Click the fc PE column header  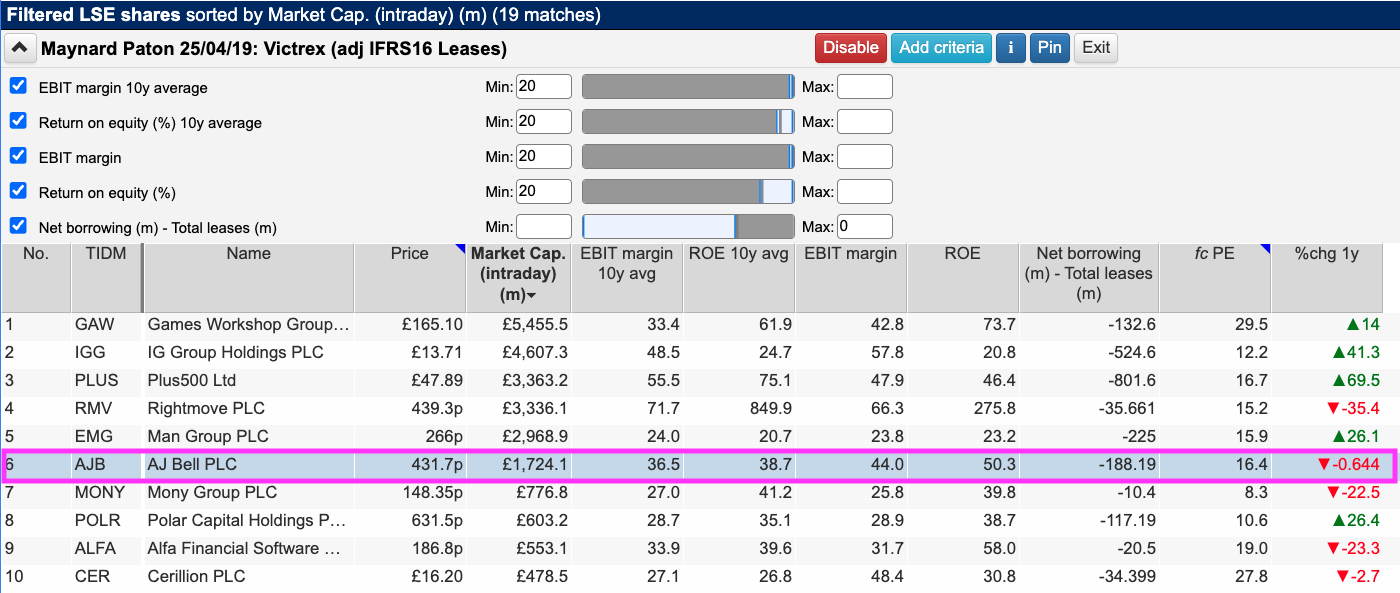click(1215, 254)
